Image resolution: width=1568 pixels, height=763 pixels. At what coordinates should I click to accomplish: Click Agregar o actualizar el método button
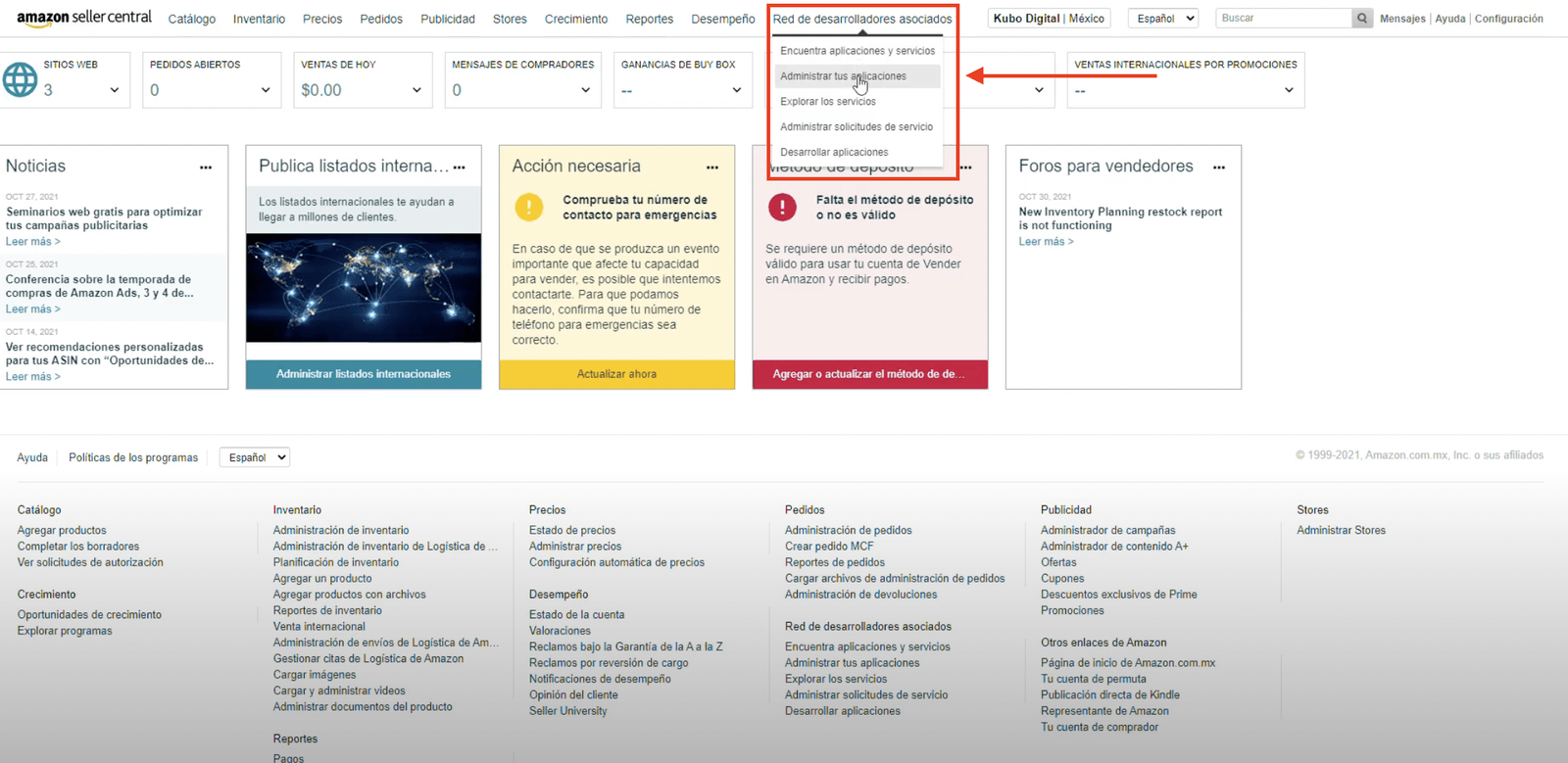tap(870, 374)
